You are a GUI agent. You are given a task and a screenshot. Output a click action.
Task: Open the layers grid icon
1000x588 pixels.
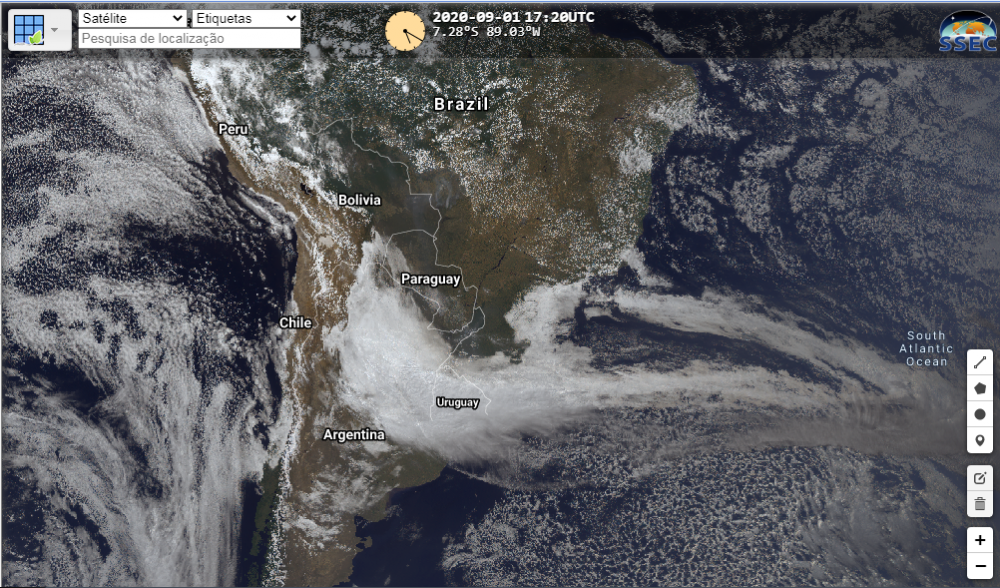click(29, 29)
